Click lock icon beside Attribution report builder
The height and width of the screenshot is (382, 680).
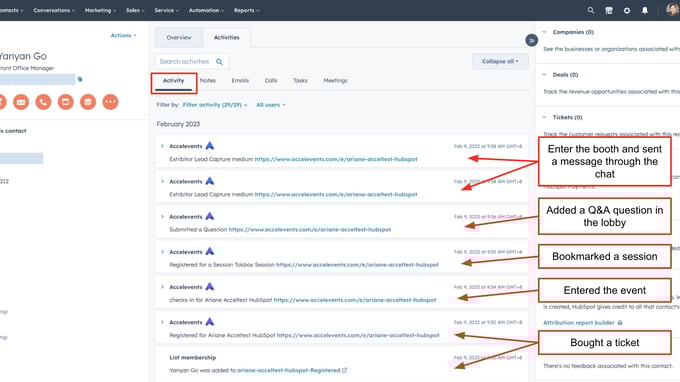[620, 323]
